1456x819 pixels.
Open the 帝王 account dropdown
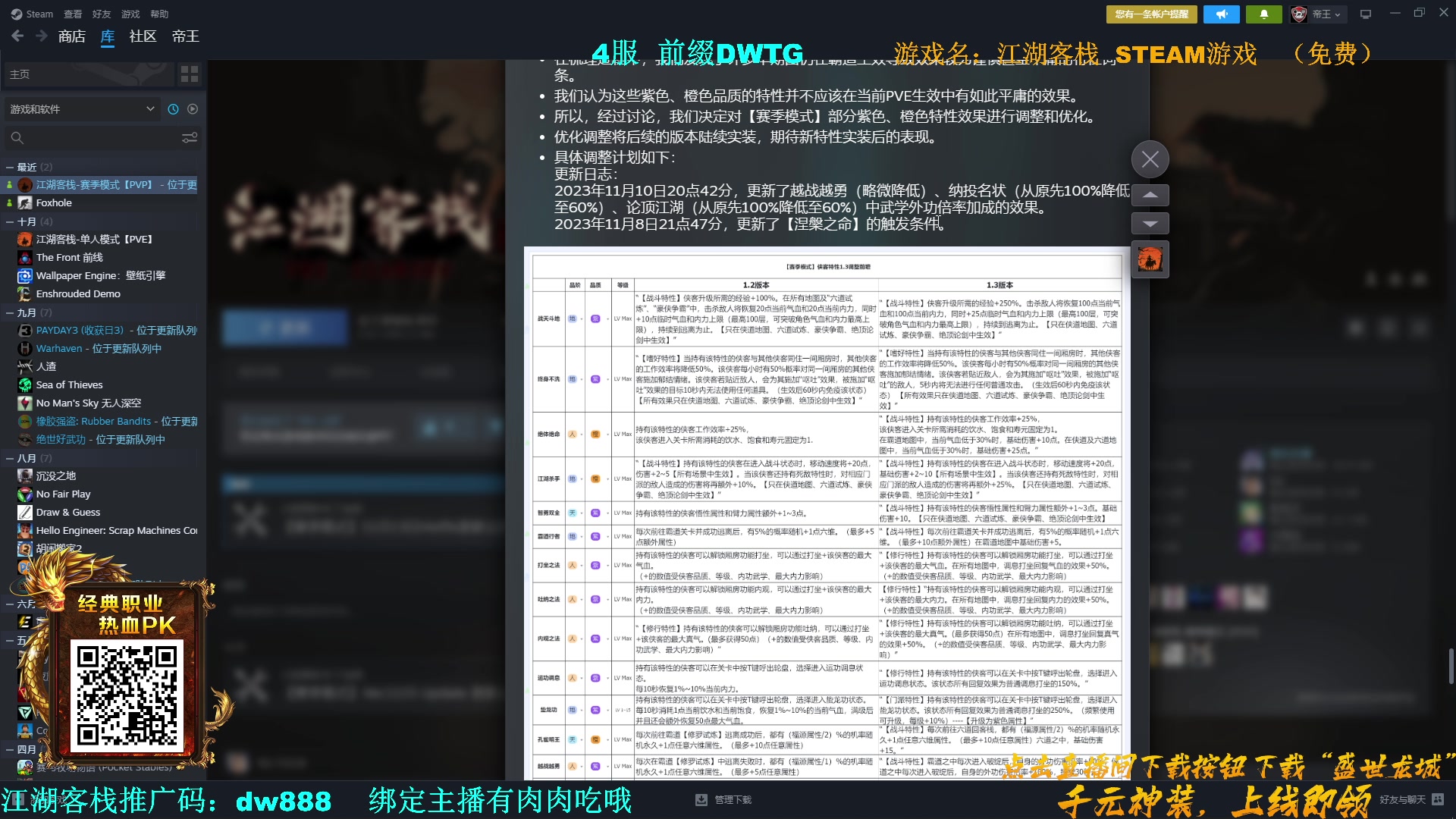pyautogui.click(x=1318, y=14)
